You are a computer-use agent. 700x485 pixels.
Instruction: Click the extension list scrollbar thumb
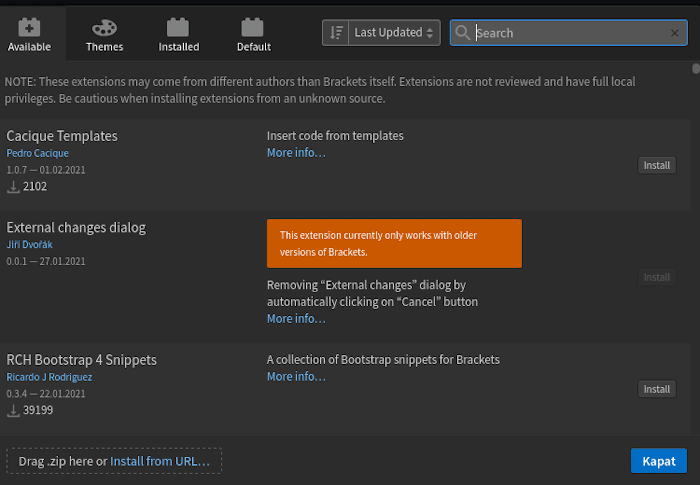point(696,69)
